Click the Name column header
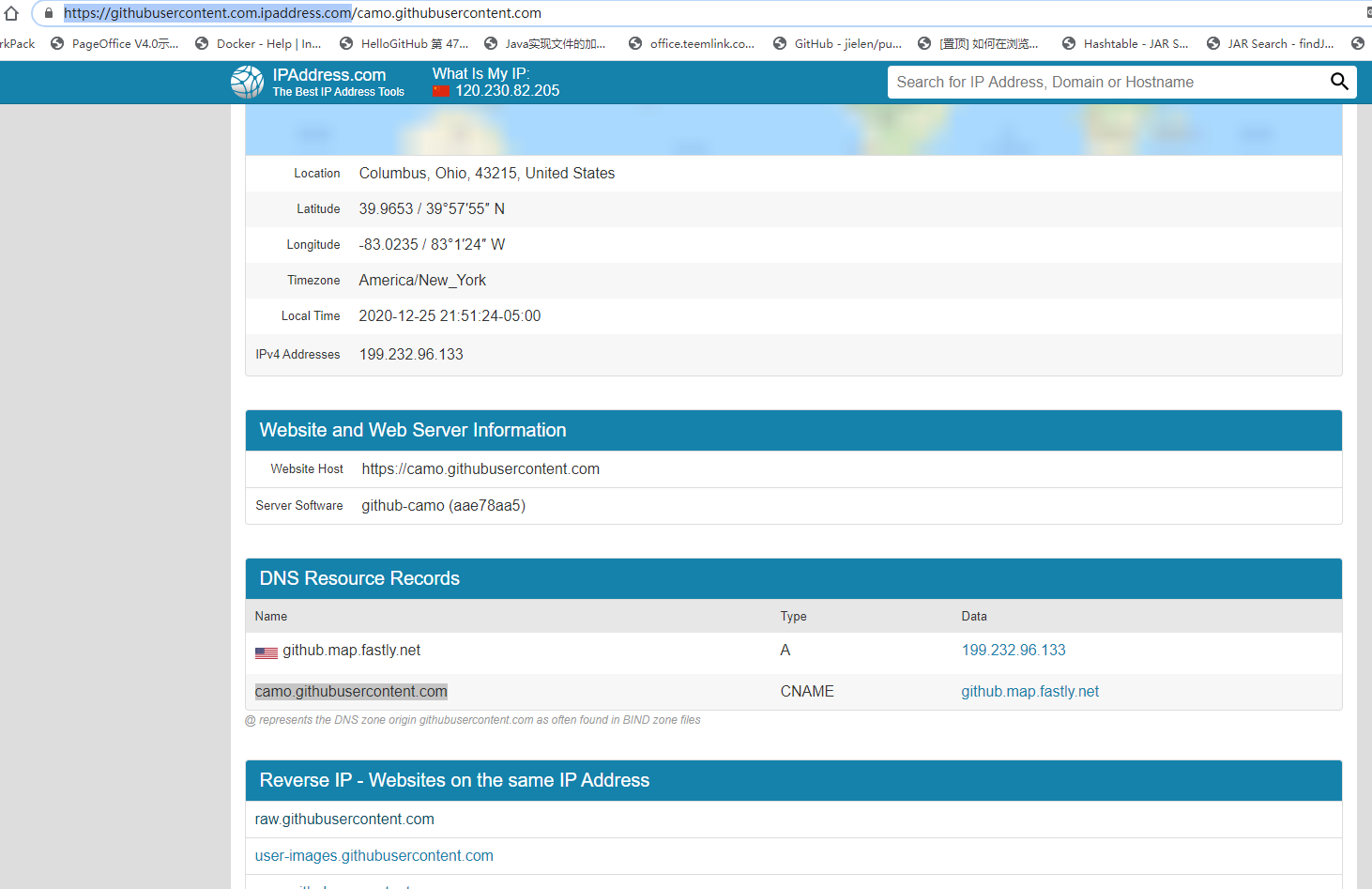This screenshot has width=1372, height=889. (271, 616)
